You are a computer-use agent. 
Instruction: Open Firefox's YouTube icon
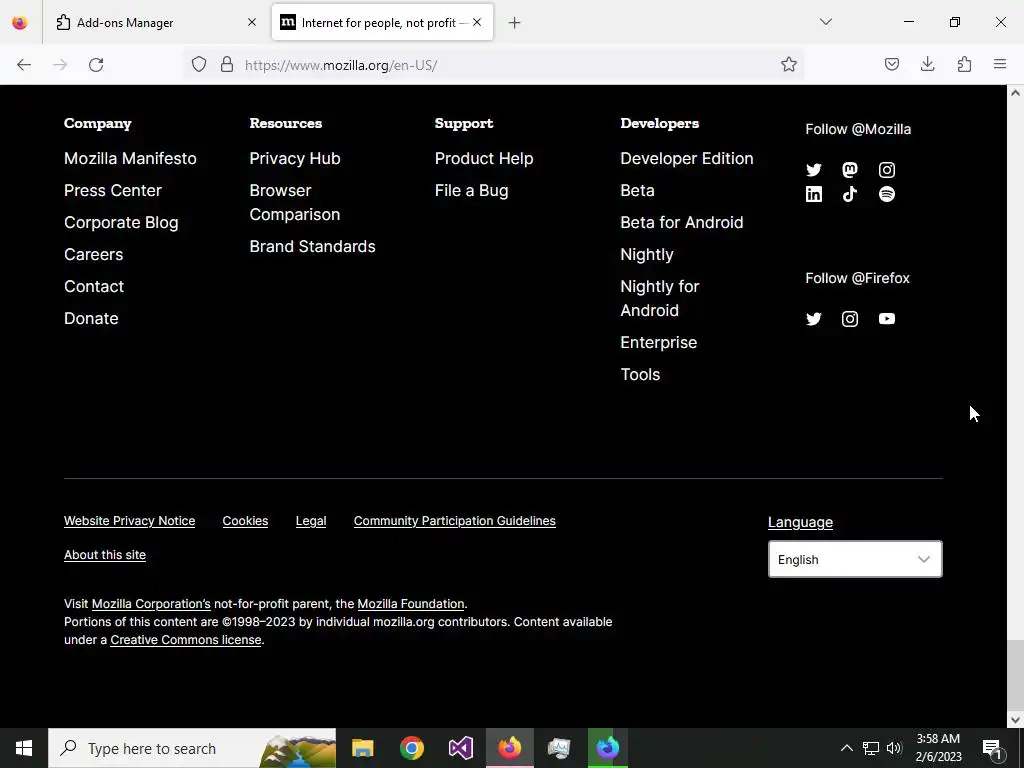tap(886, 319)
